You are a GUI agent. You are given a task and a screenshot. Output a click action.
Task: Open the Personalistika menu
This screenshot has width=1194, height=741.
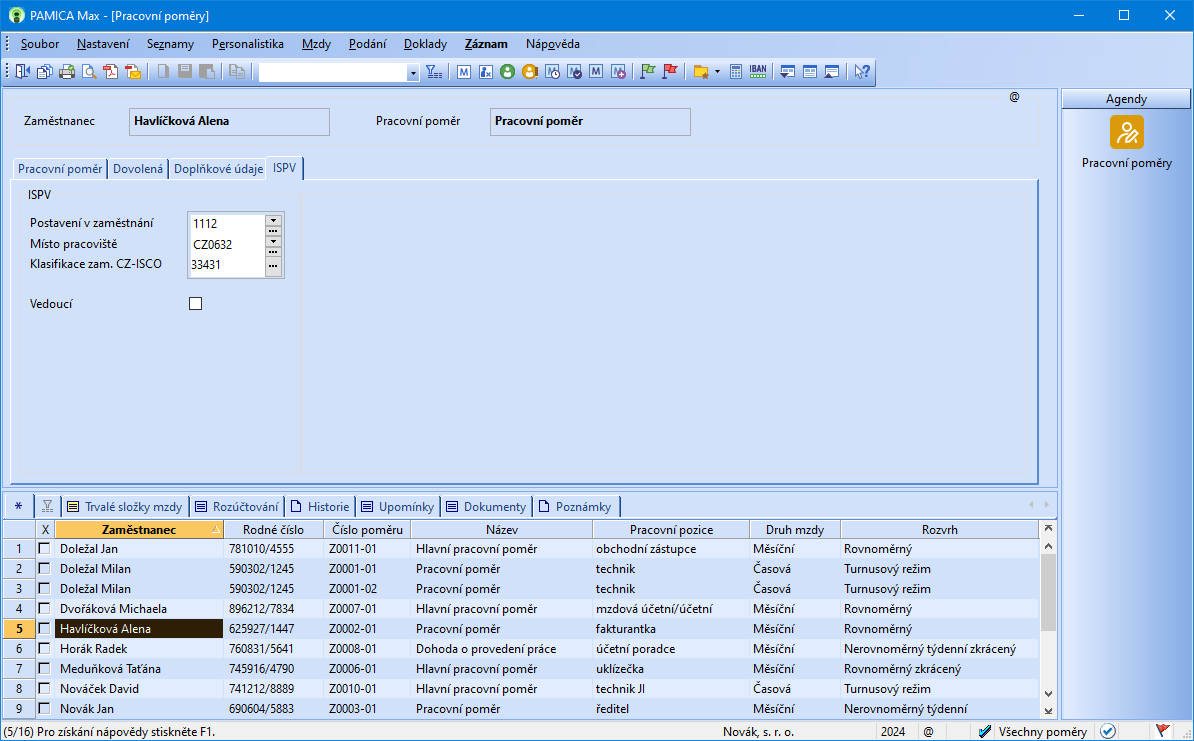[x=247, y=43]
